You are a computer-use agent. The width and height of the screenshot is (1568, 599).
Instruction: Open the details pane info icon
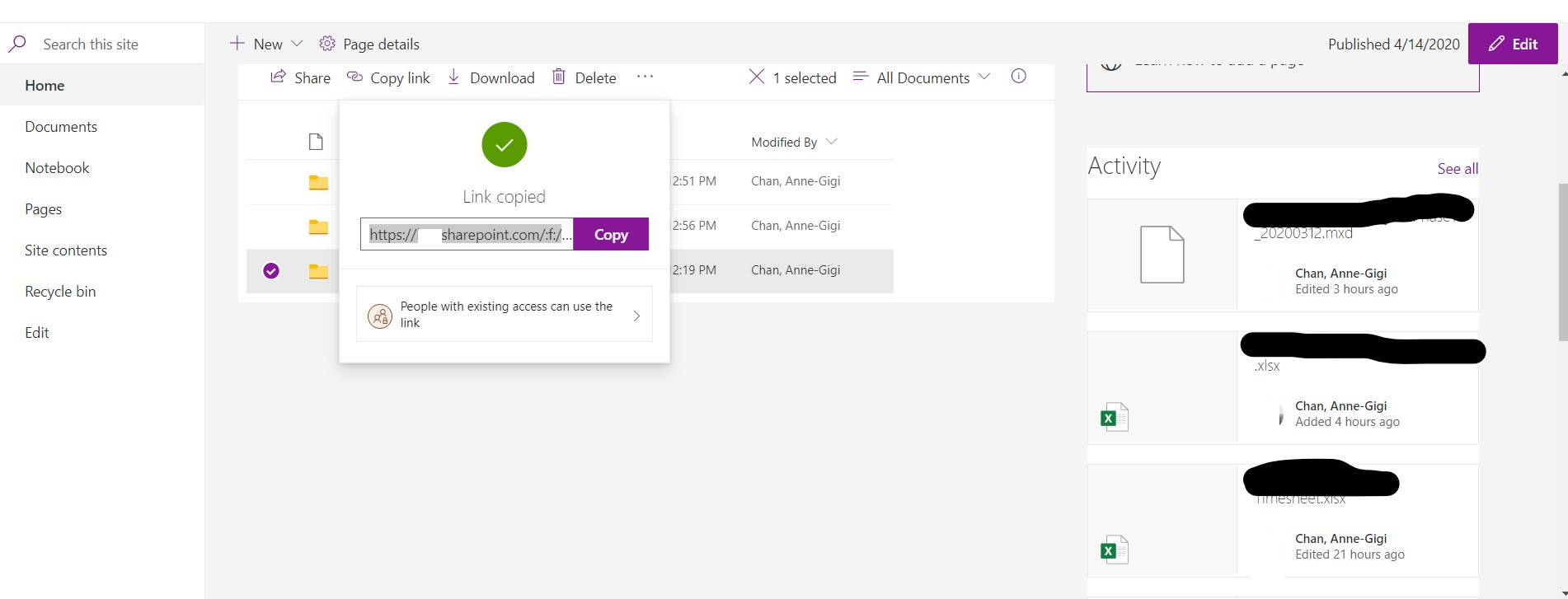coord(1019,76)
